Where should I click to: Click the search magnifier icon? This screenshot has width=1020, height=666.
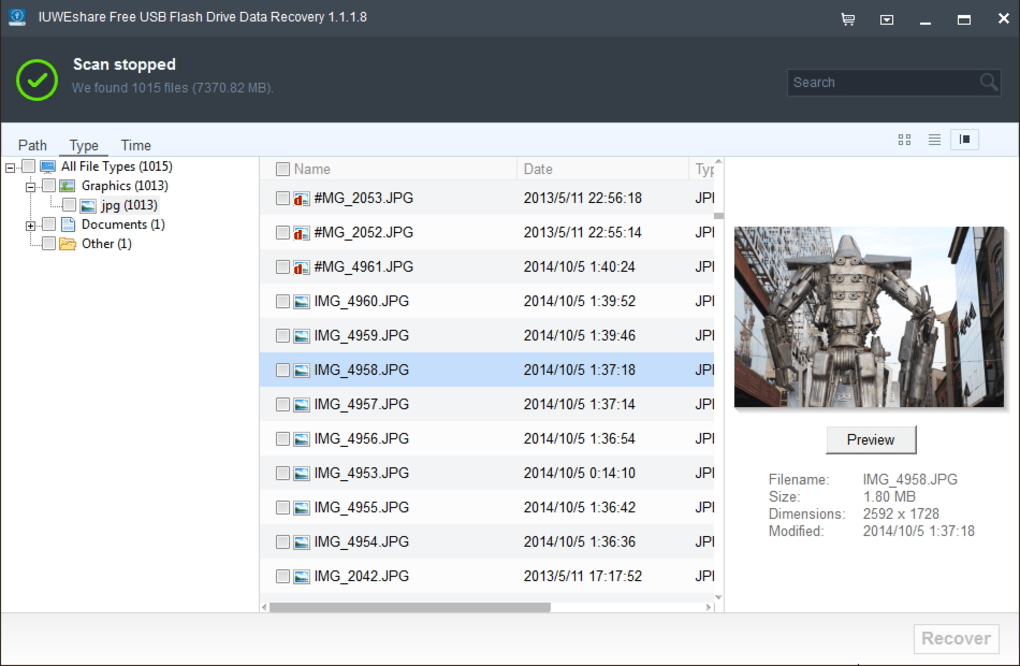click(x=987, y=82)
